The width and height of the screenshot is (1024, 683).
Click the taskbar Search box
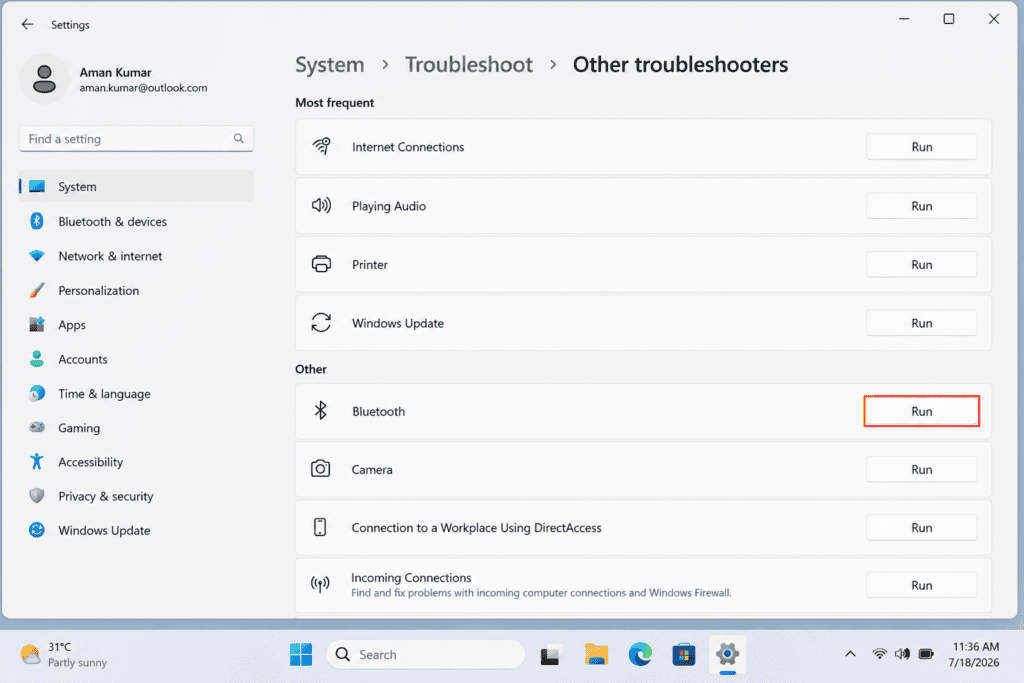tap(425, 654)
